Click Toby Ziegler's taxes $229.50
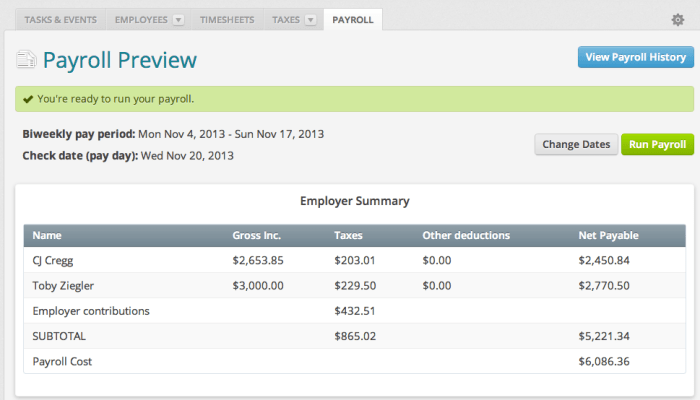 coord(355,286)
